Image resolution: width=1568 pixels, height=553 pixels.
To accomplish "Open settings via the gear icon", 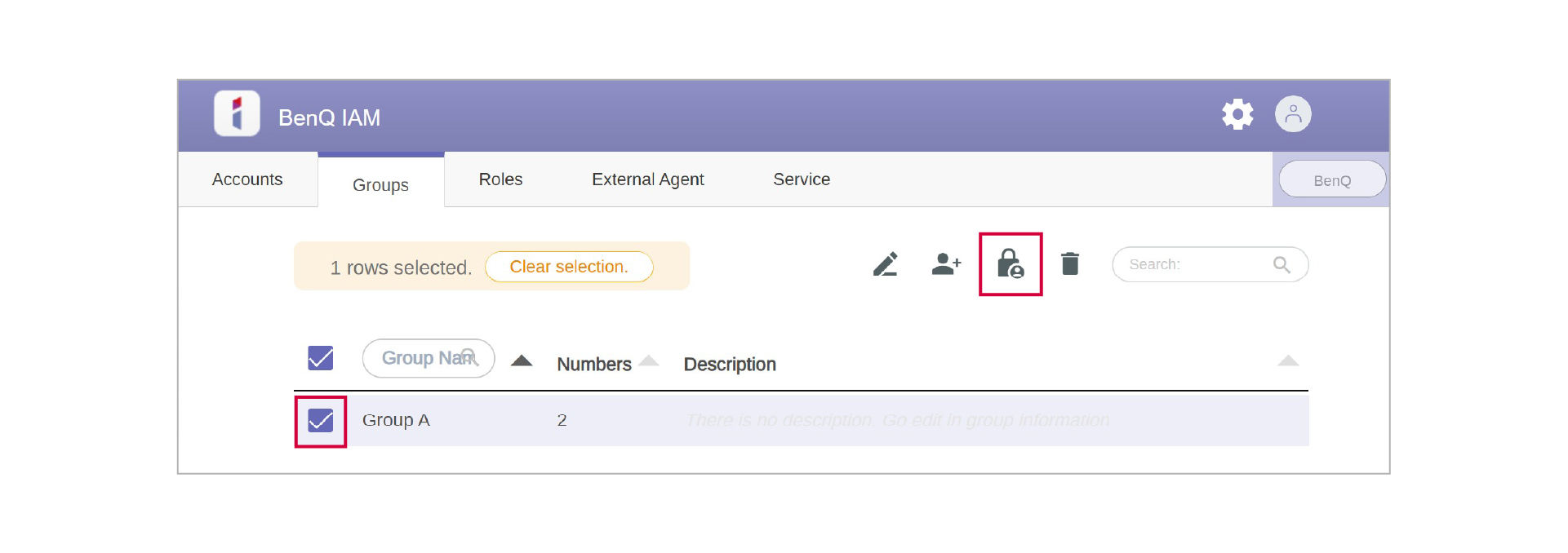I will (x=1237, y=114).
